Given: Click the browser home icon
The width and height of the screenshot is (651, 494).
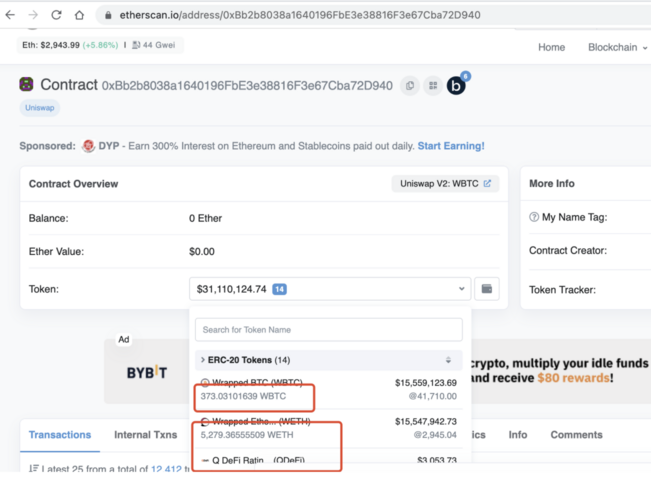Looking at the screenshot, I should 79,15.
